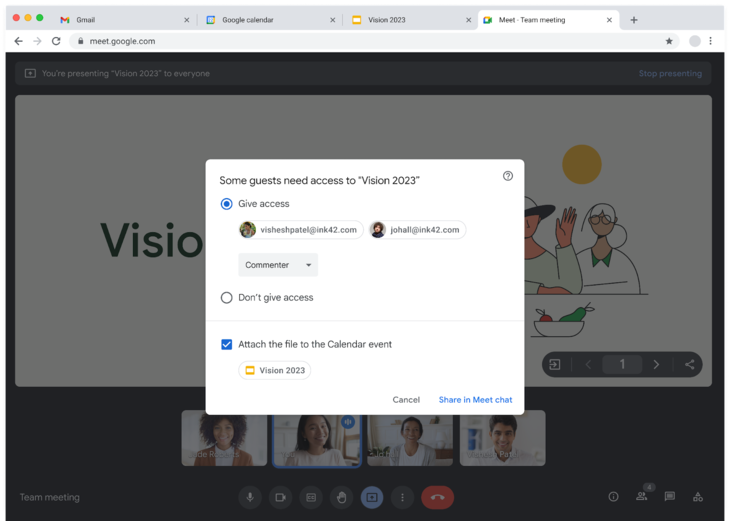729x525 pixels.
Task: Click the Team meeting name label
Action: (x=50, y=497)
